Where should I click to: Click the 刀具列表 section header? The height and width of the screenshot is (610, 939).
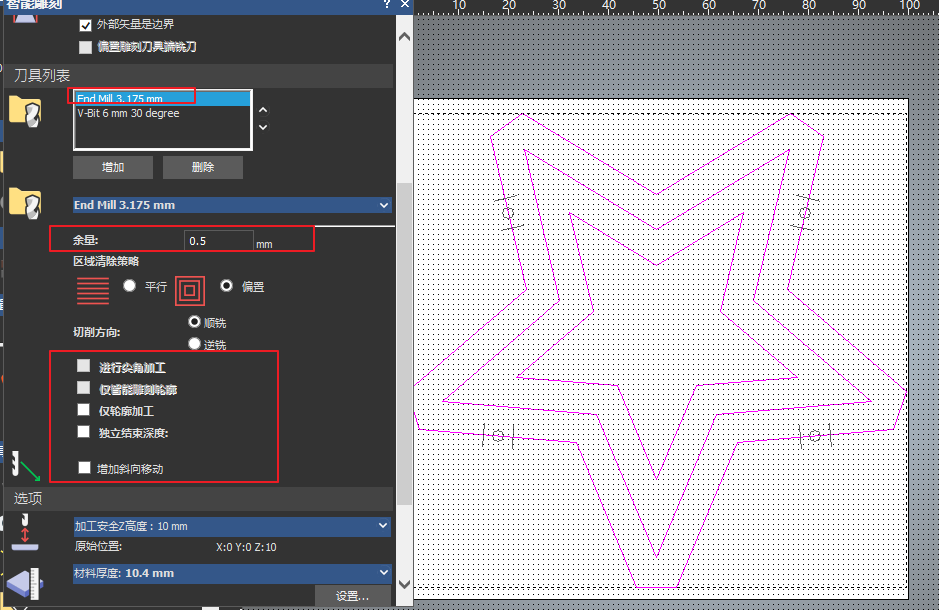pos(198,75)
